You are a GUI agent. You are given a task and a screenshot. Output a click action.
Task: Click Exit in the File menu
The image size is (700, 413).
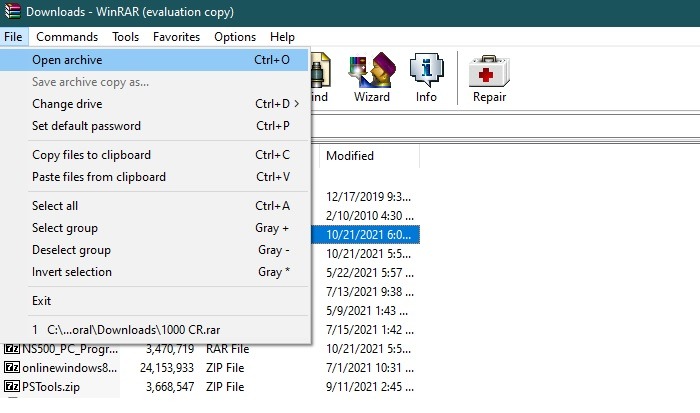coord(154,301)
